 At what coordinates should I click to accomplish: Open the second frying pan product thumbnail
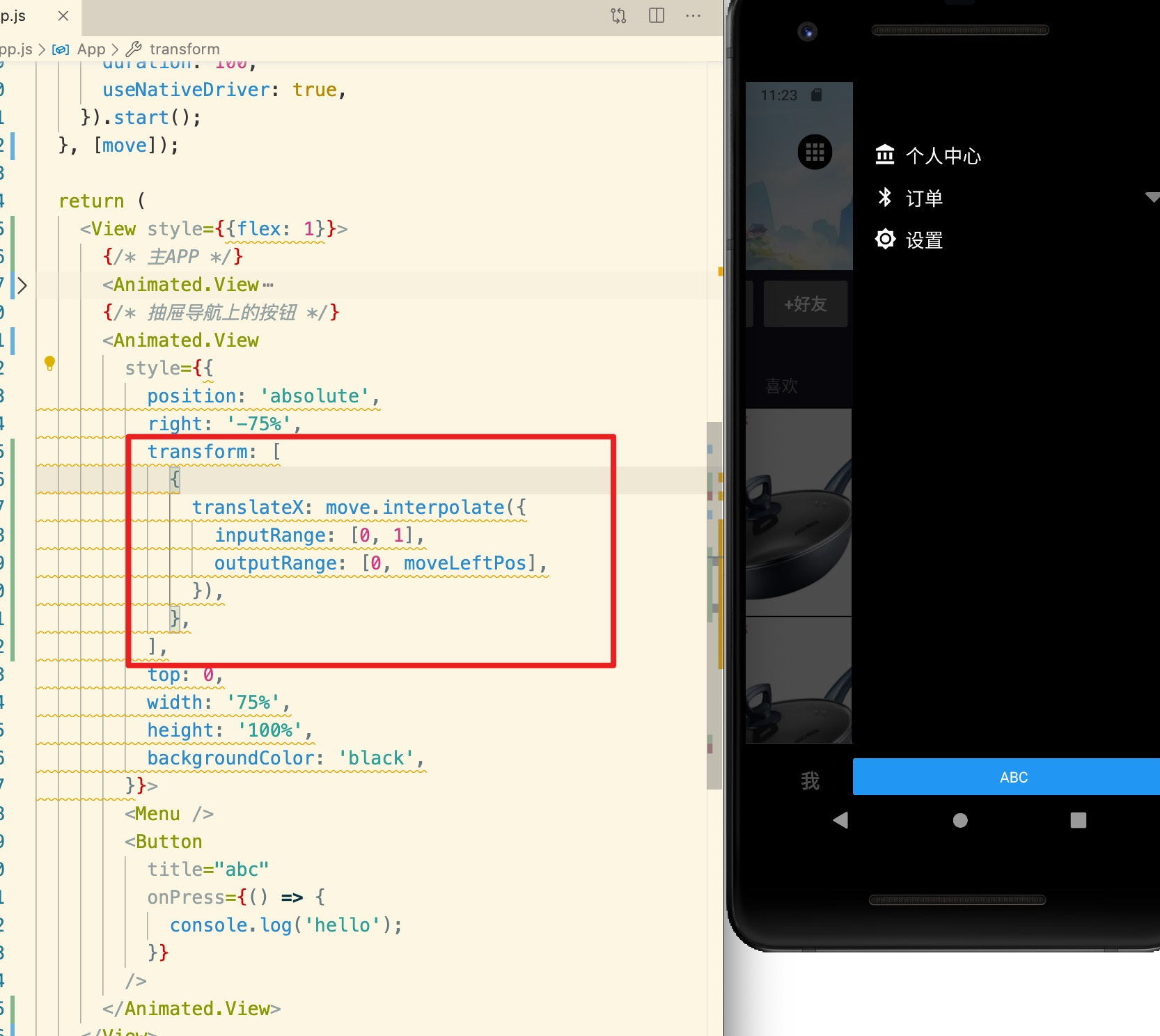(799, 680)
